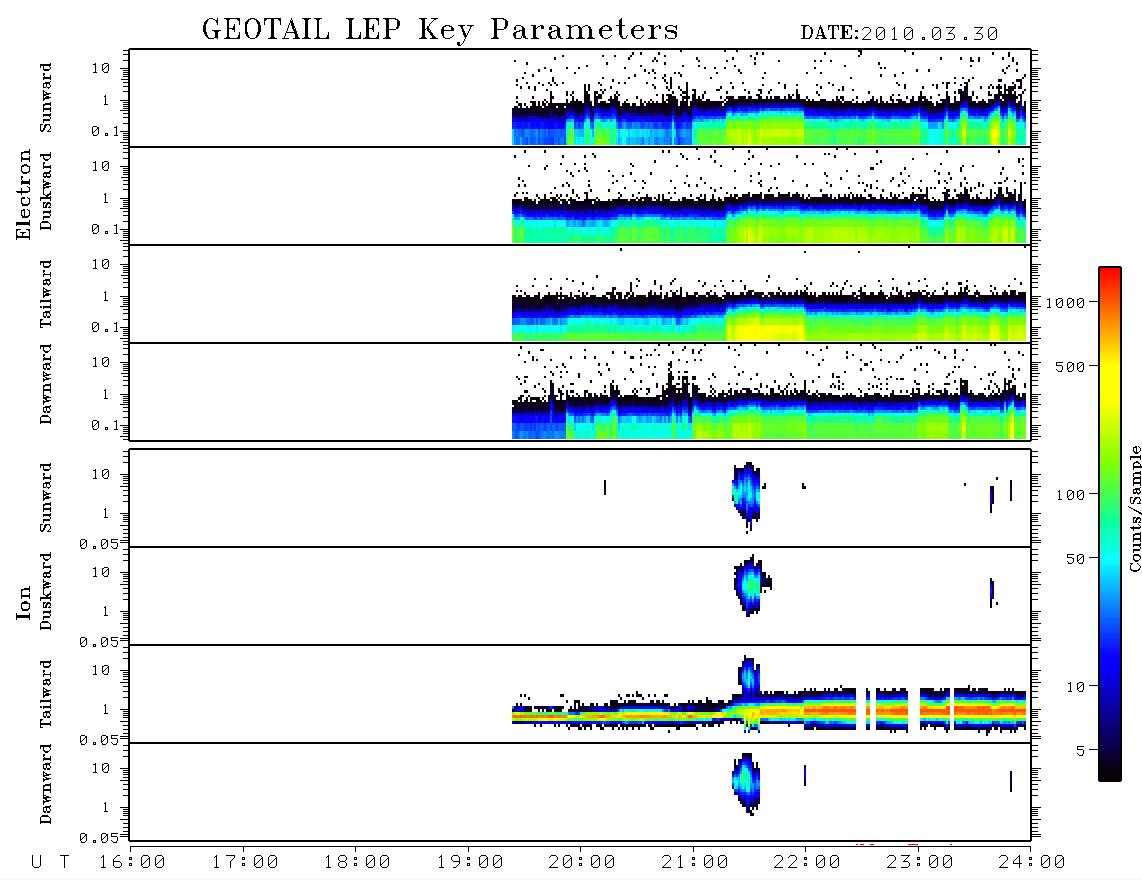Viewport: 1142px width, 880px height.
Task: Click the "U T" time axis label
Action: (x=50, y=863)
